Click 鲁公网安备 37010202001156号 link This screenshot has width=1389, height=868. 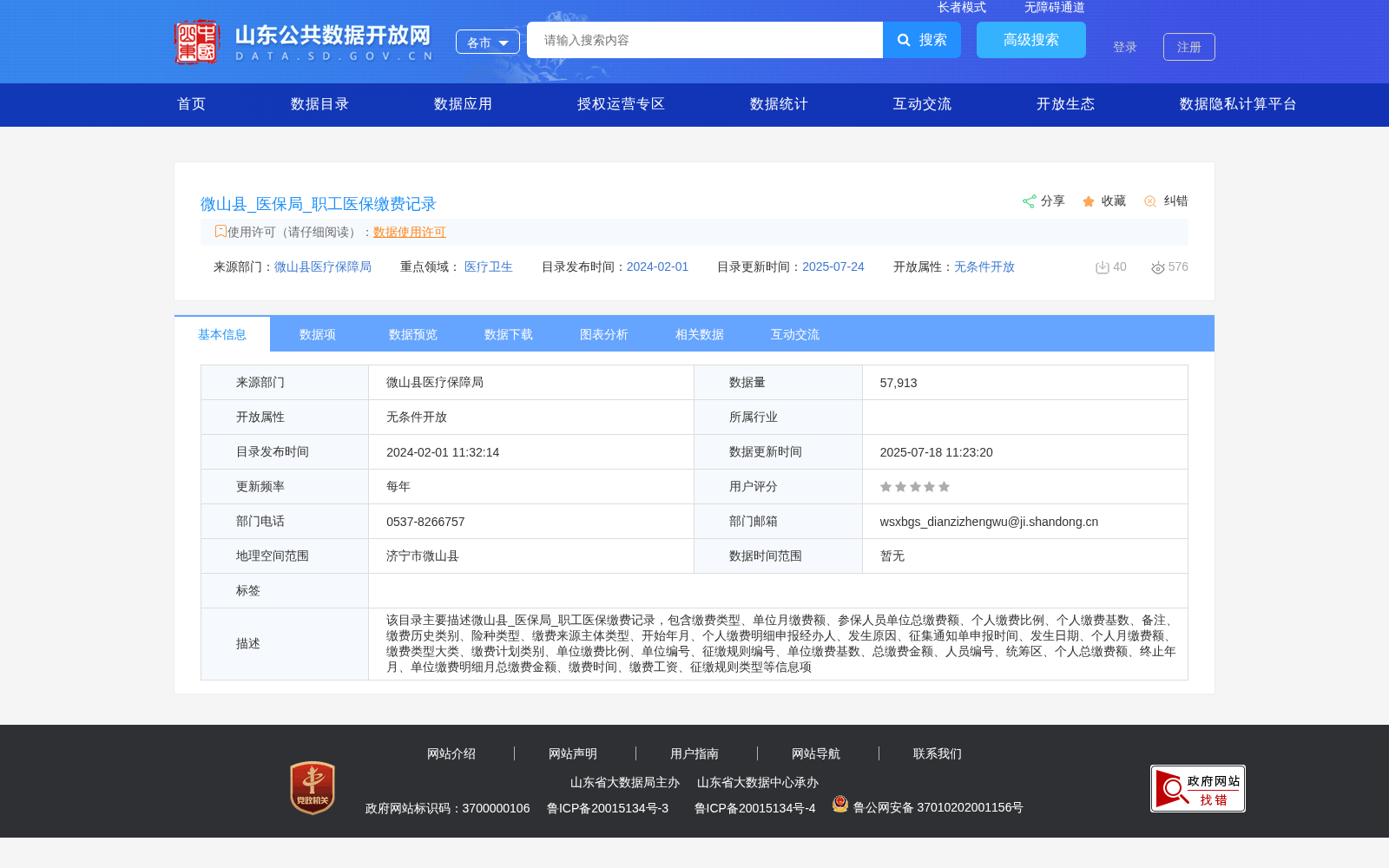click(x=938, y=807)
